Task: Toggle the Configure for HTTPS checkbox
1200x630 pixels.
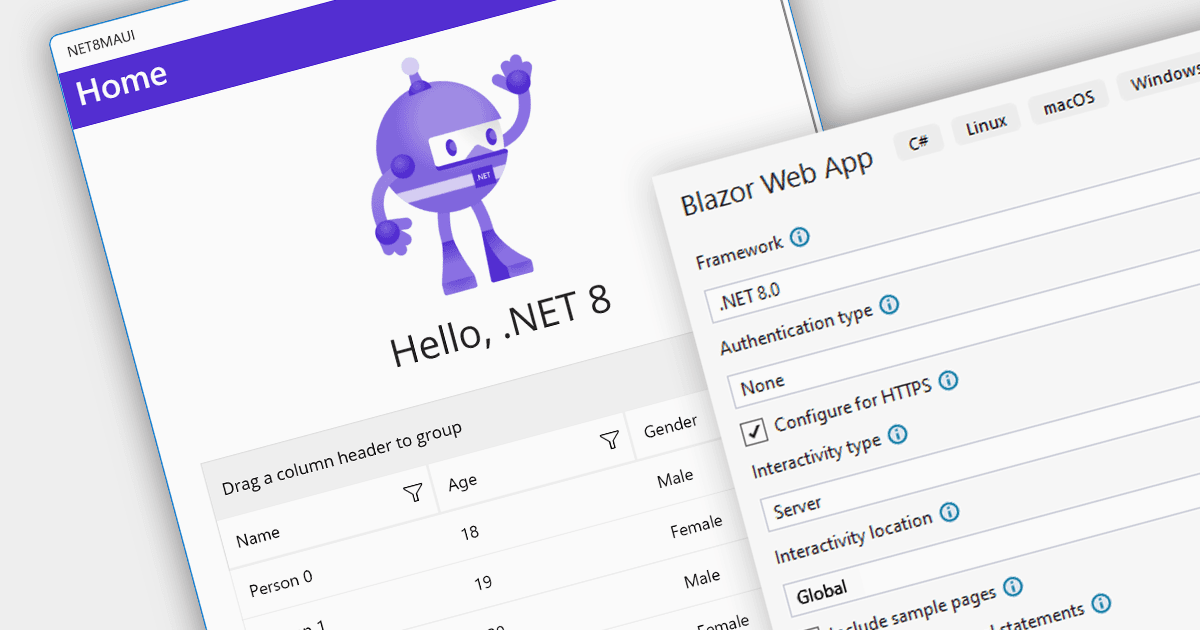Action: [754, 431]
